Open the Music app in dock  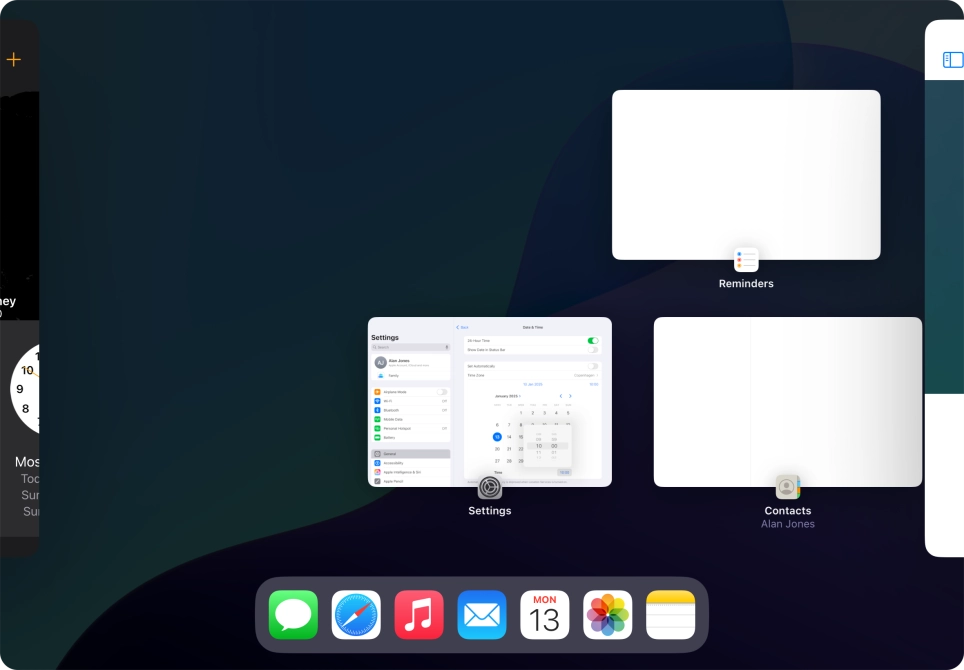[419, 614]
